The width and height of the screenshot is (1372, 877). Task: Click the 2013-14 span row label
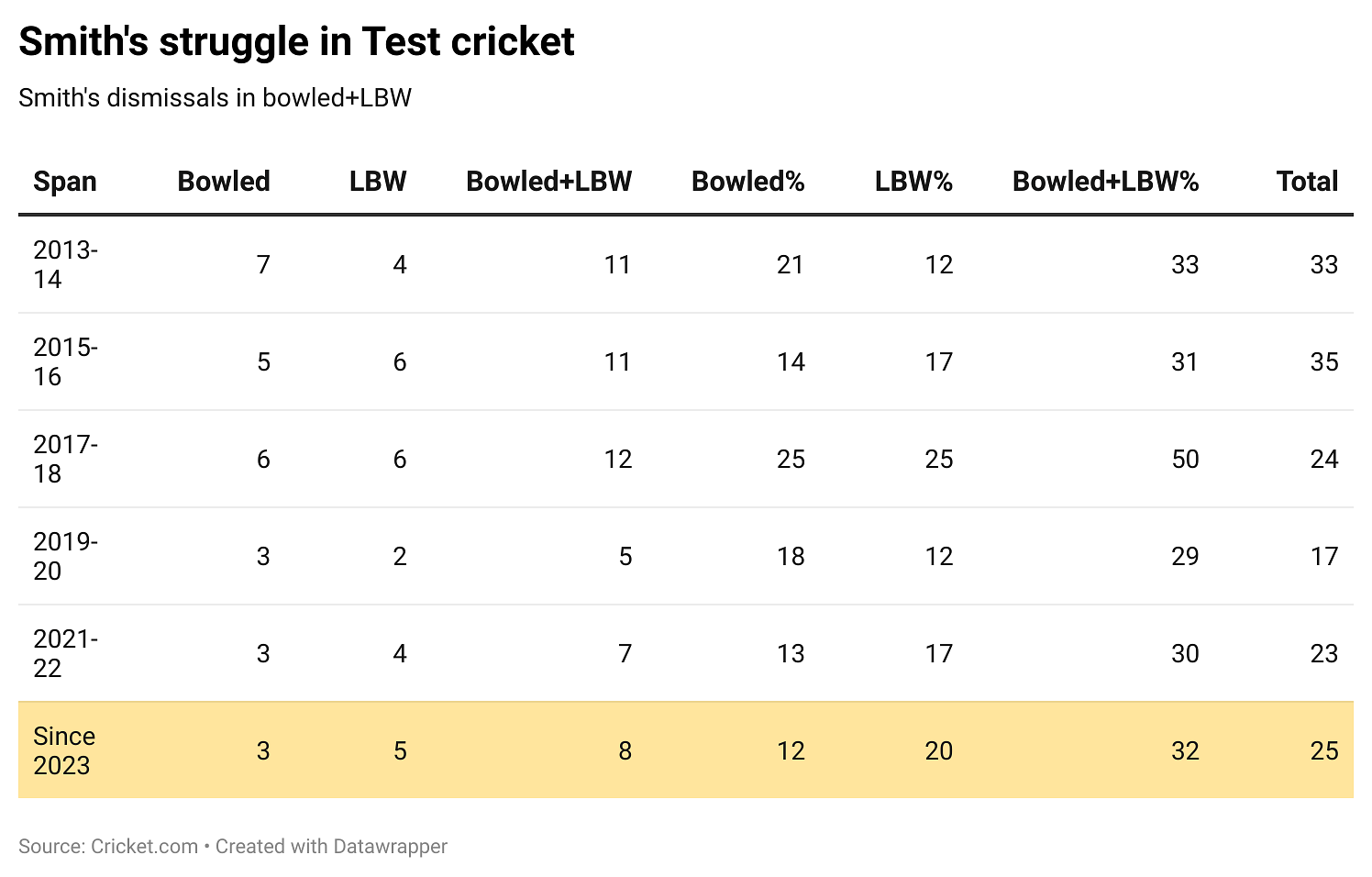[x=65, y=264]
